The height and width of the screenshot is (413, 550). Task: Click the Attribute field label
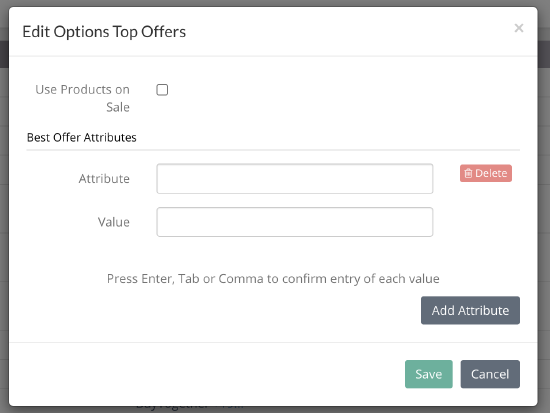pyautogui.click(x=104, y=179)
